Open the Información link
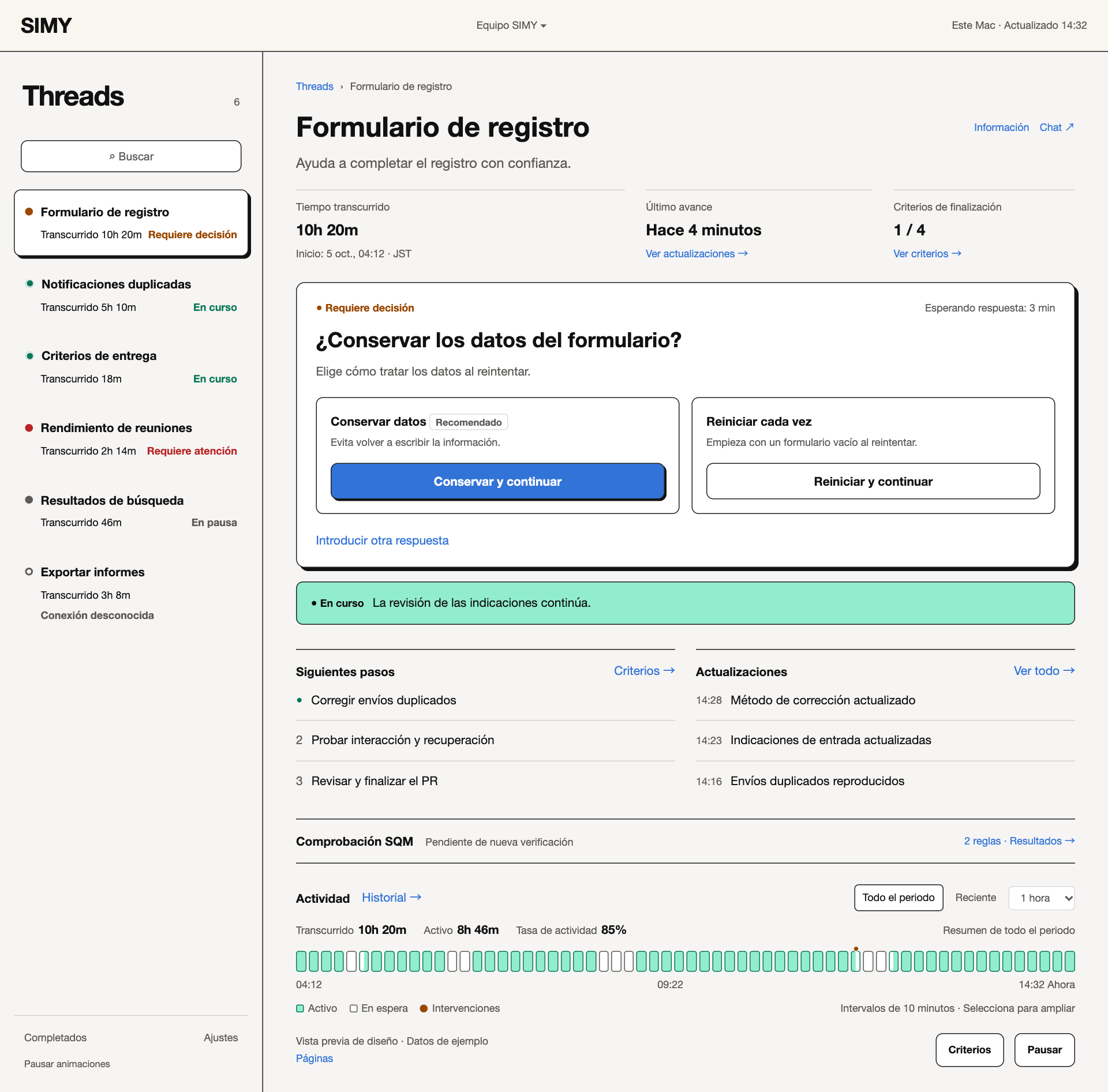The height and width of the screenshot is (1092, 1108). click(1001, 127)
